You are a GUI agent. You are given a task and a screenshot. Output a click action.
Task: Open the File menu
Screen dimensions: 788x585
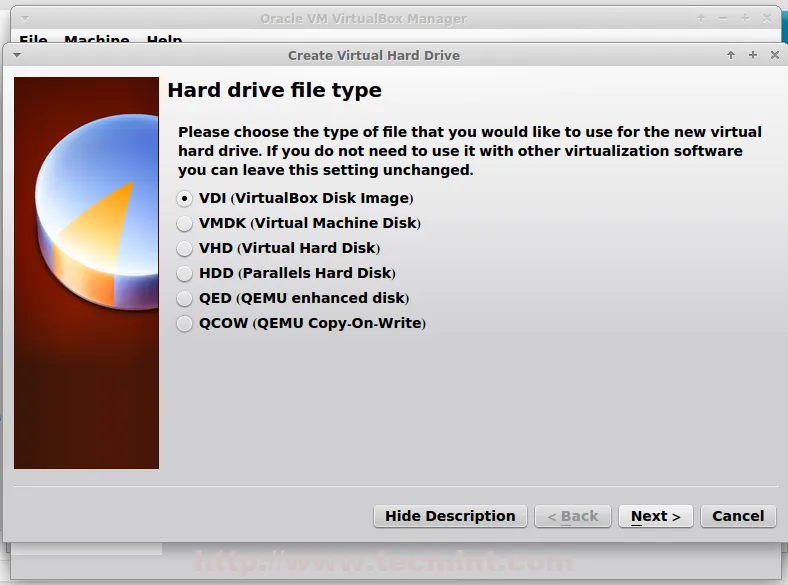tap(33, 40)
